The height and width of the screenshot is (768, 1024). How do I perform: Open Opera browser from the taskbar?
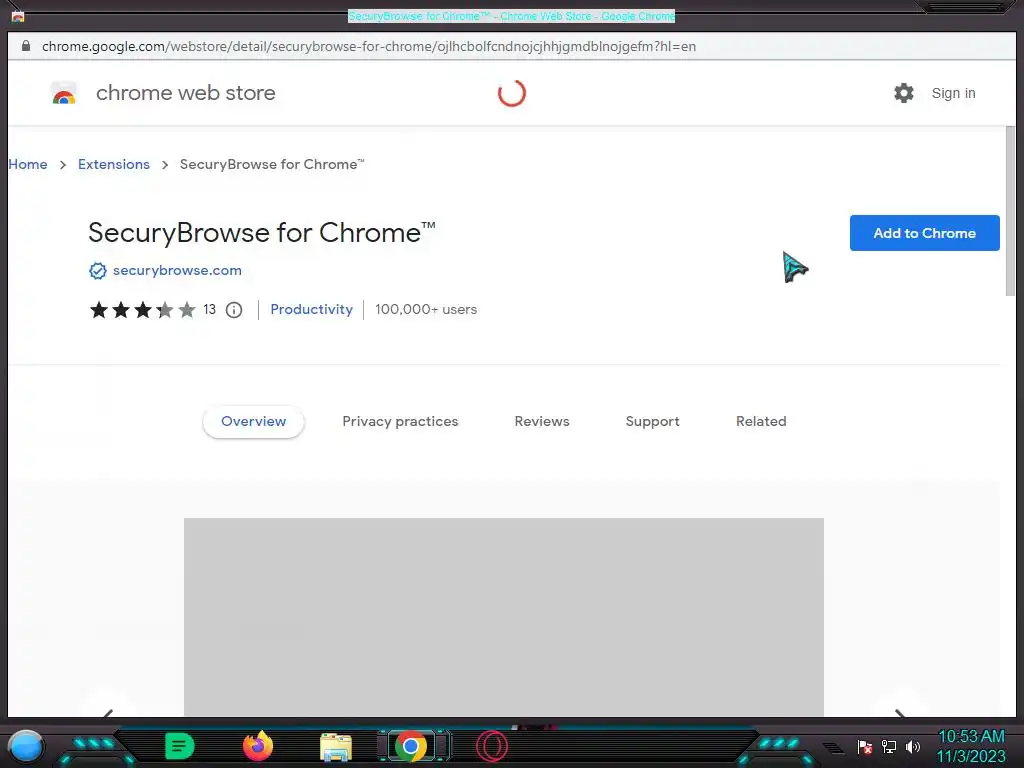click(492, 746)
